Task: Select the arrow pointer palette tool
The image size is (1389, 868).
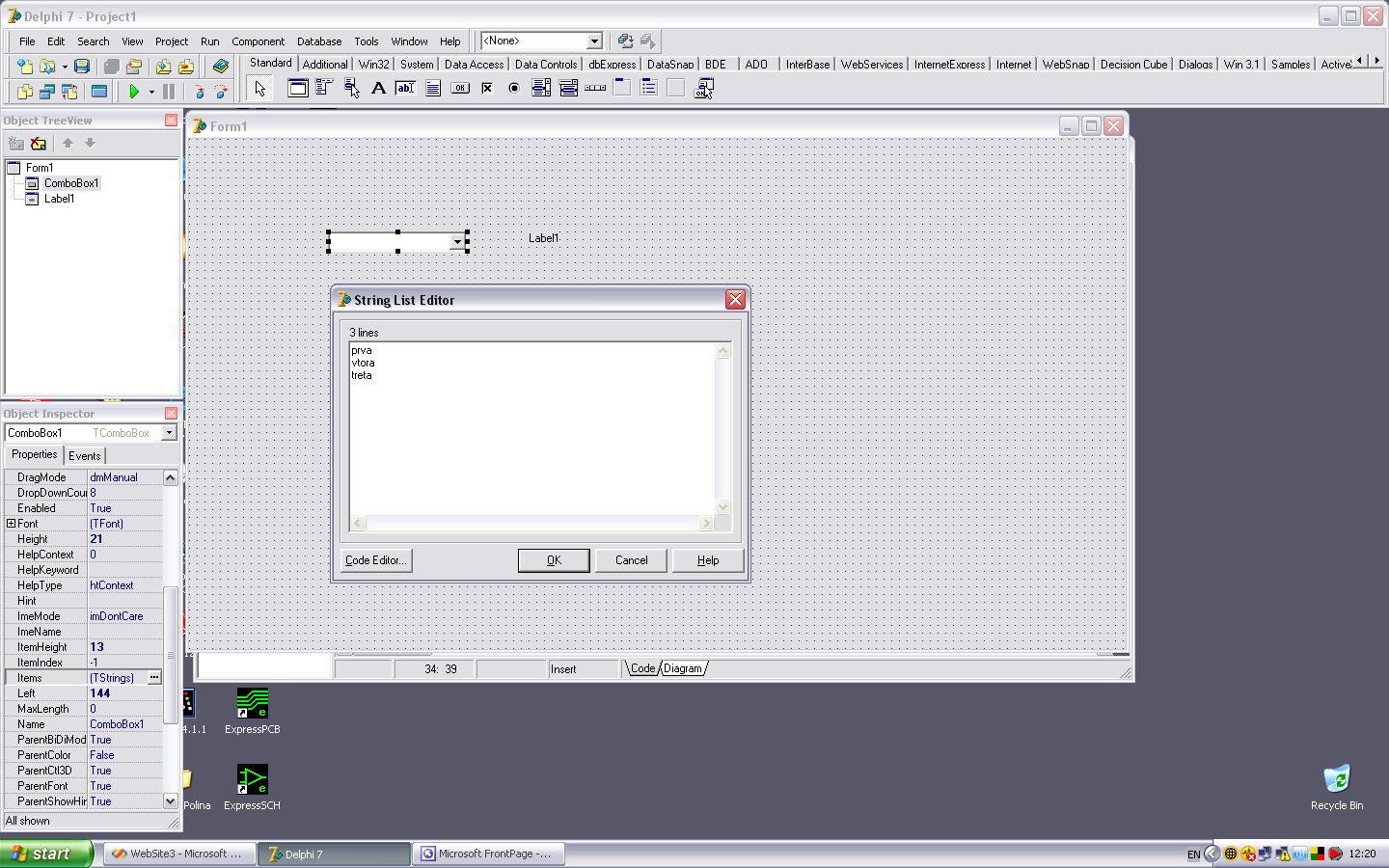Action: pyautogui.click(x=259, y=89)
